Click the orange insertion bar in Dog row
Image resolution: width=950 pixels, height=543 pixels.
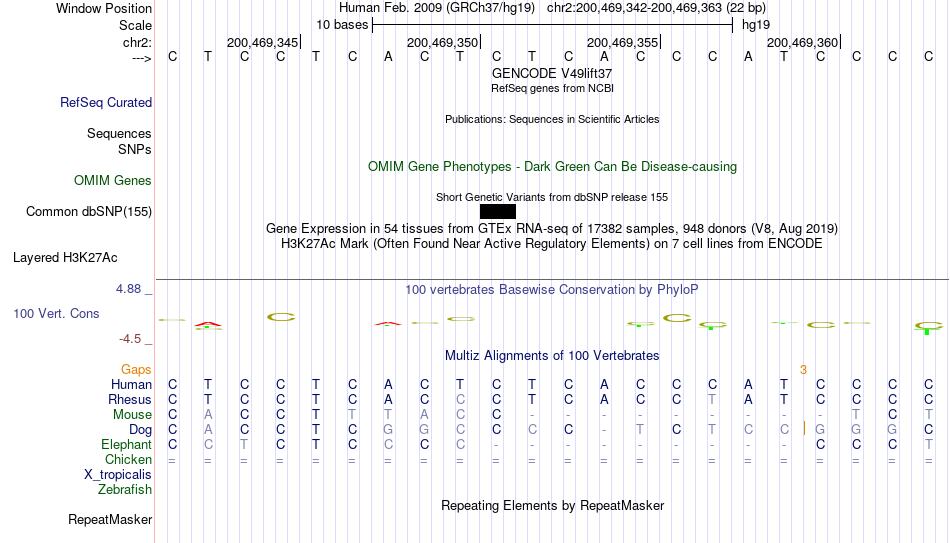(804, 429)
